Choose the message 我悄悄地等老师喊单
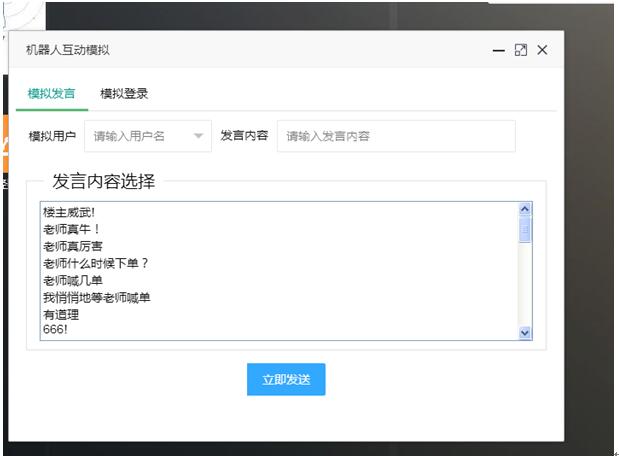Image resolution: width=619 pixels, height=456 pixels. tap(96, 297)
